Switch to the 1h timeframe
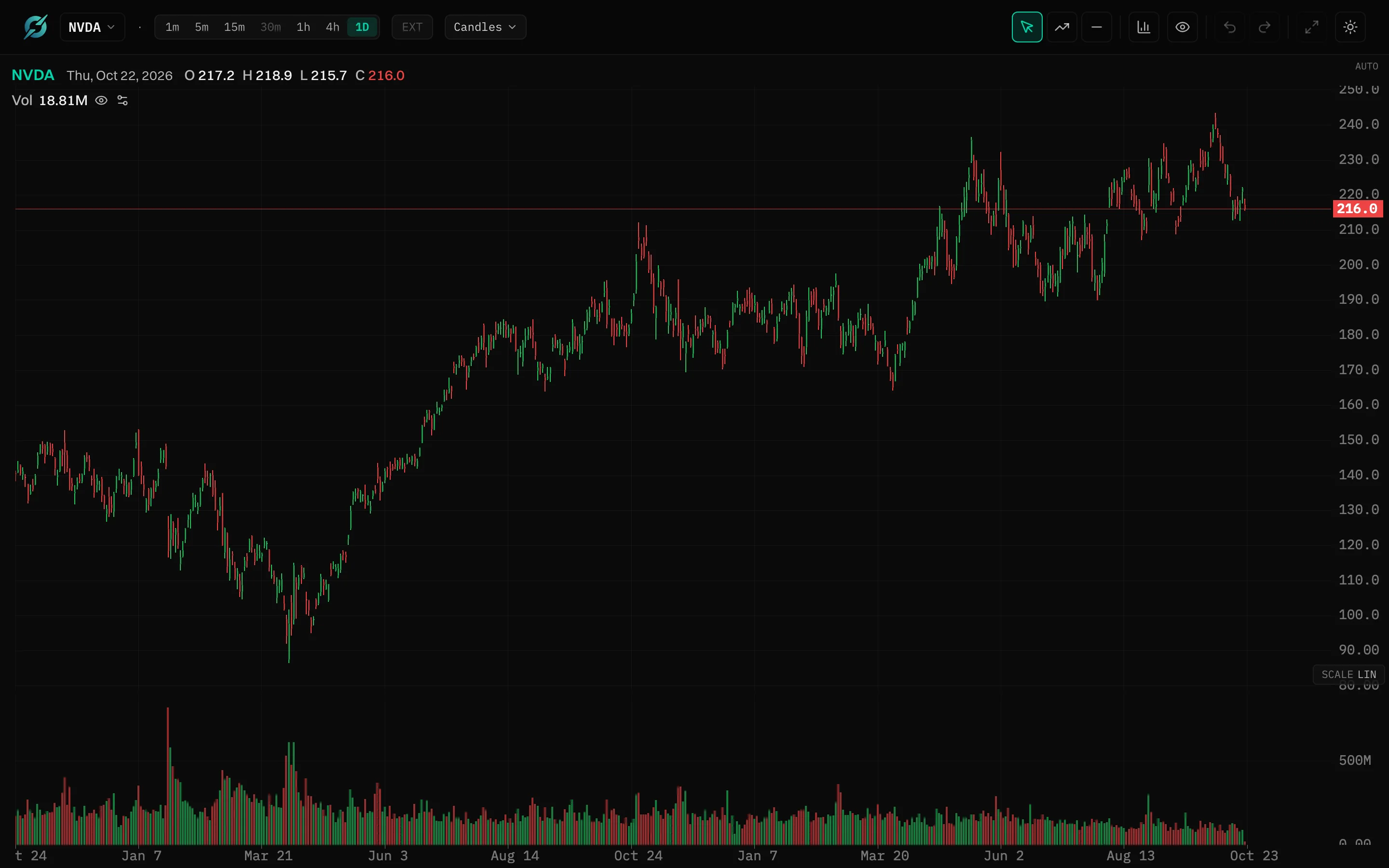1389x868 pixels. [303, 27]
